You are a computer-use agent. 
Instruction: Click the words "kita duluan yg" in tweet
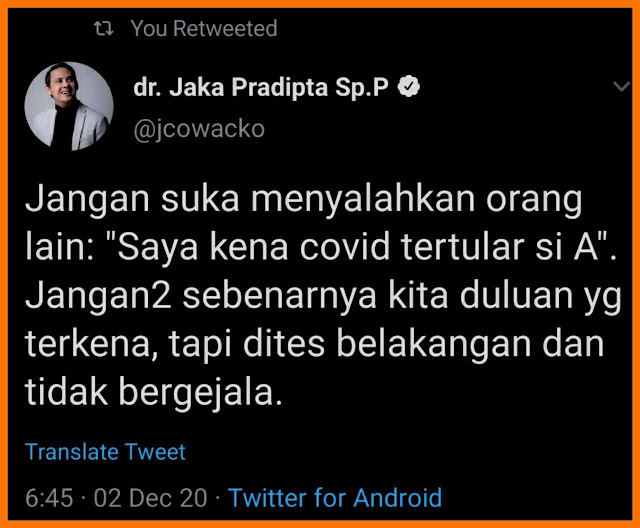[x=504, y=297]
